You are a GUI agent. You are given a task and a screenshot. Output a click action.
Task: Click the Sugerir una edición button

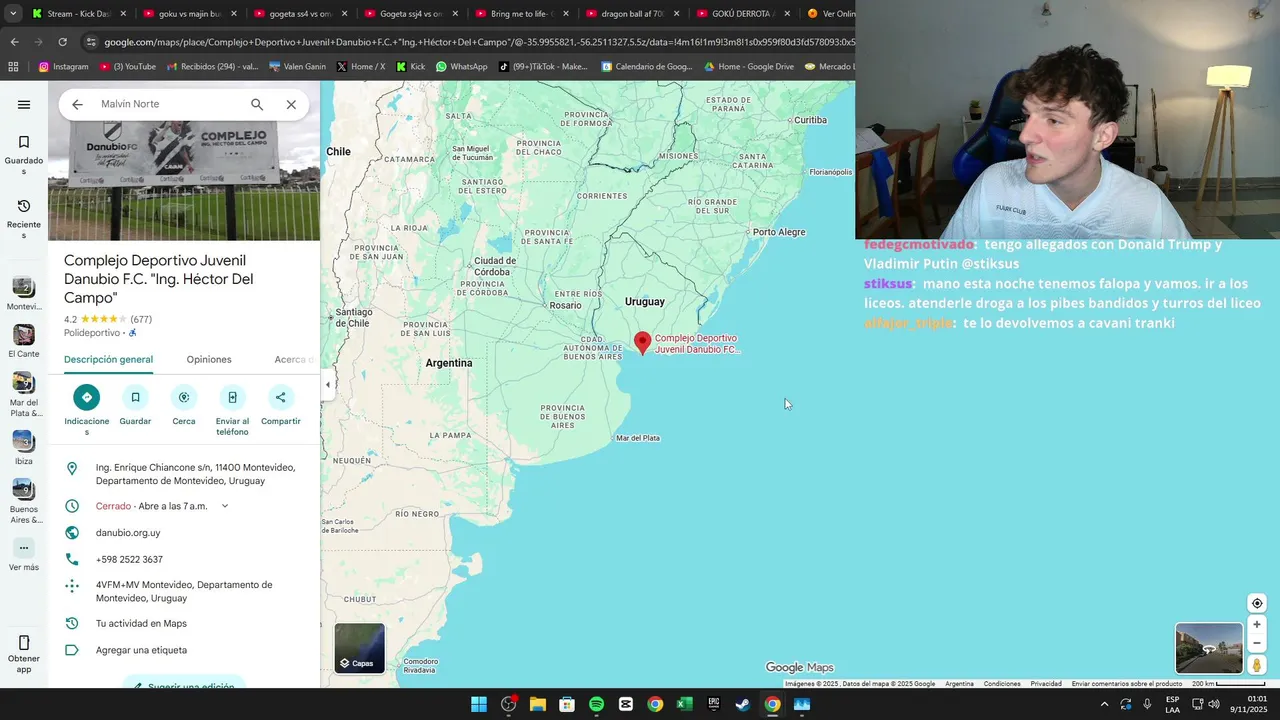pyautogui.click(x=184, y=684)
